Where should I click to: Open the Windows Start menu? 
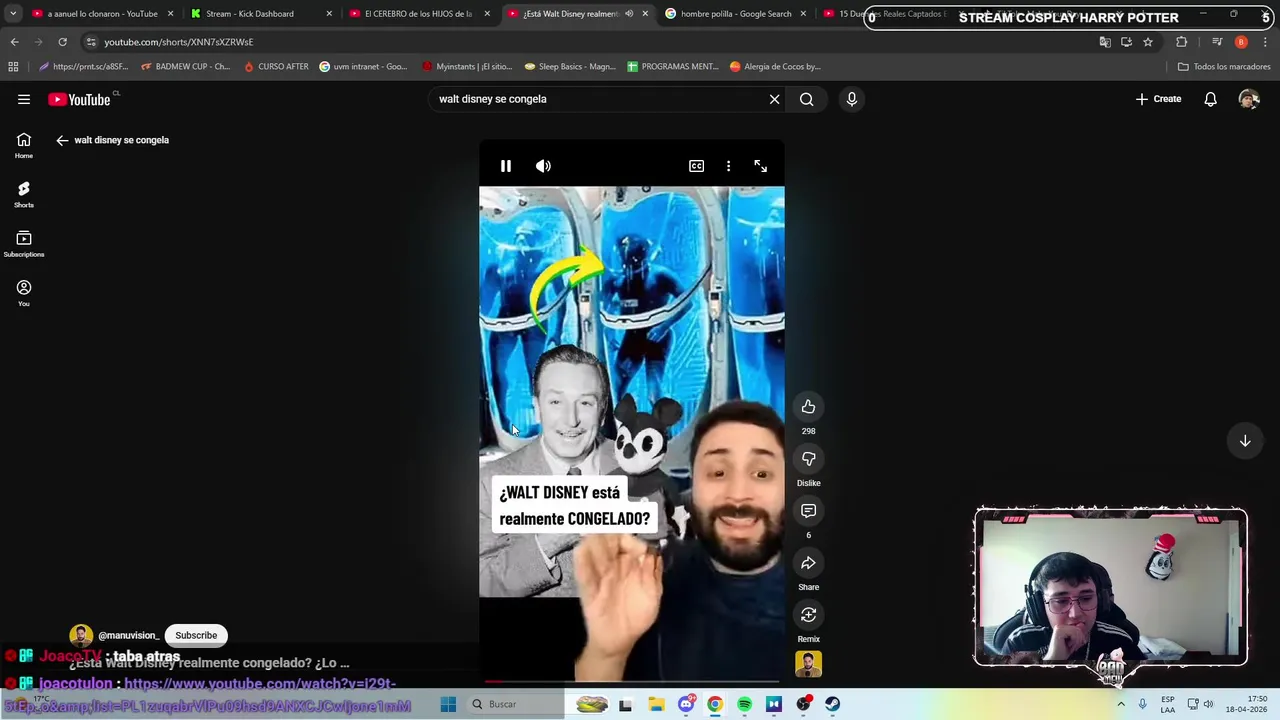coord(448,704)
